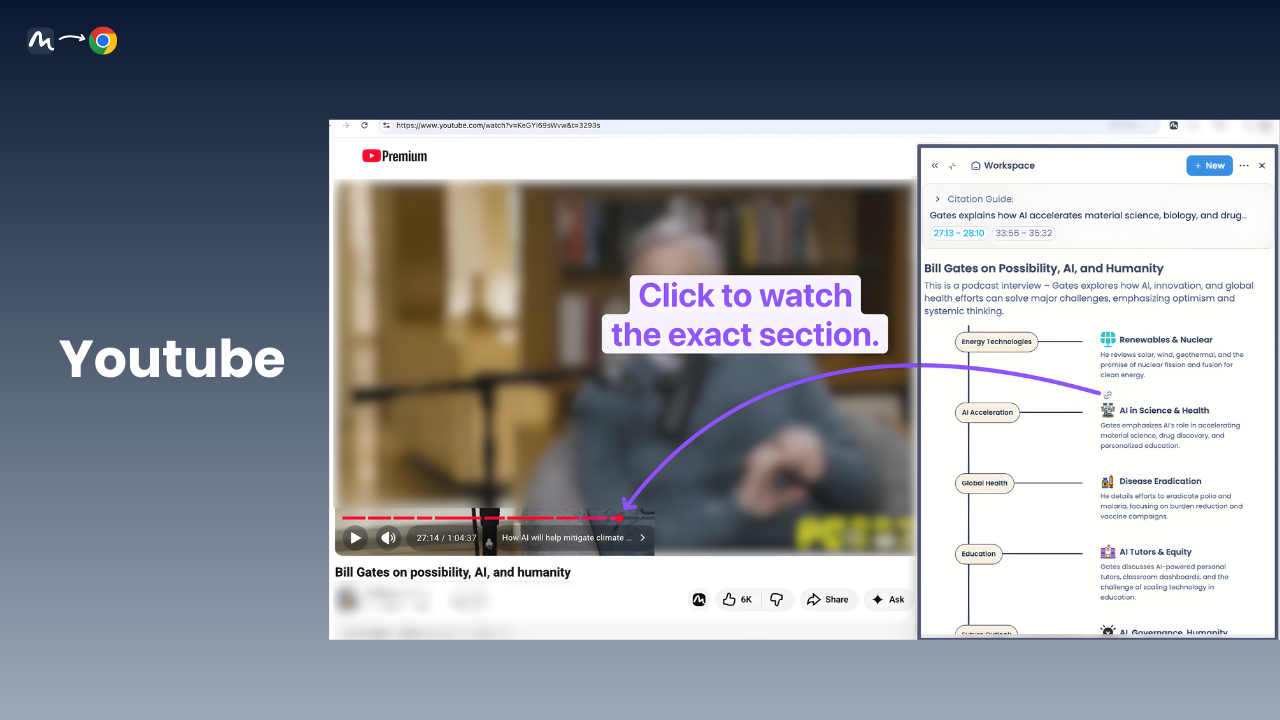Expand the chapter list via the chevron after climate title
Screen dimensions: 1280x720
tap(643, 537)
